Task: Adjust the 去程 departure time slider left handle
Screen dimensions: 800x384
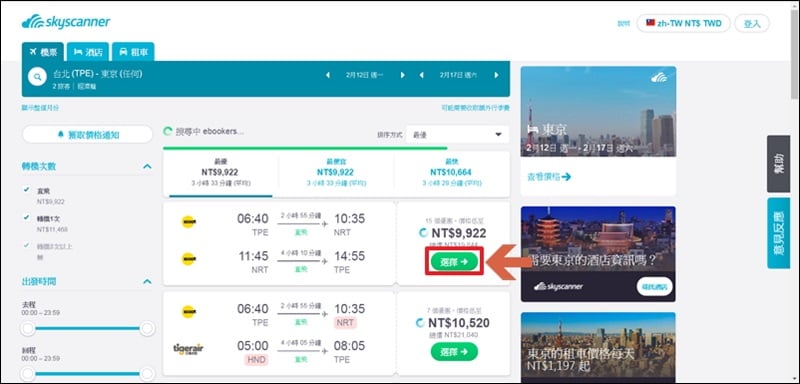Action: pos(29,328)
